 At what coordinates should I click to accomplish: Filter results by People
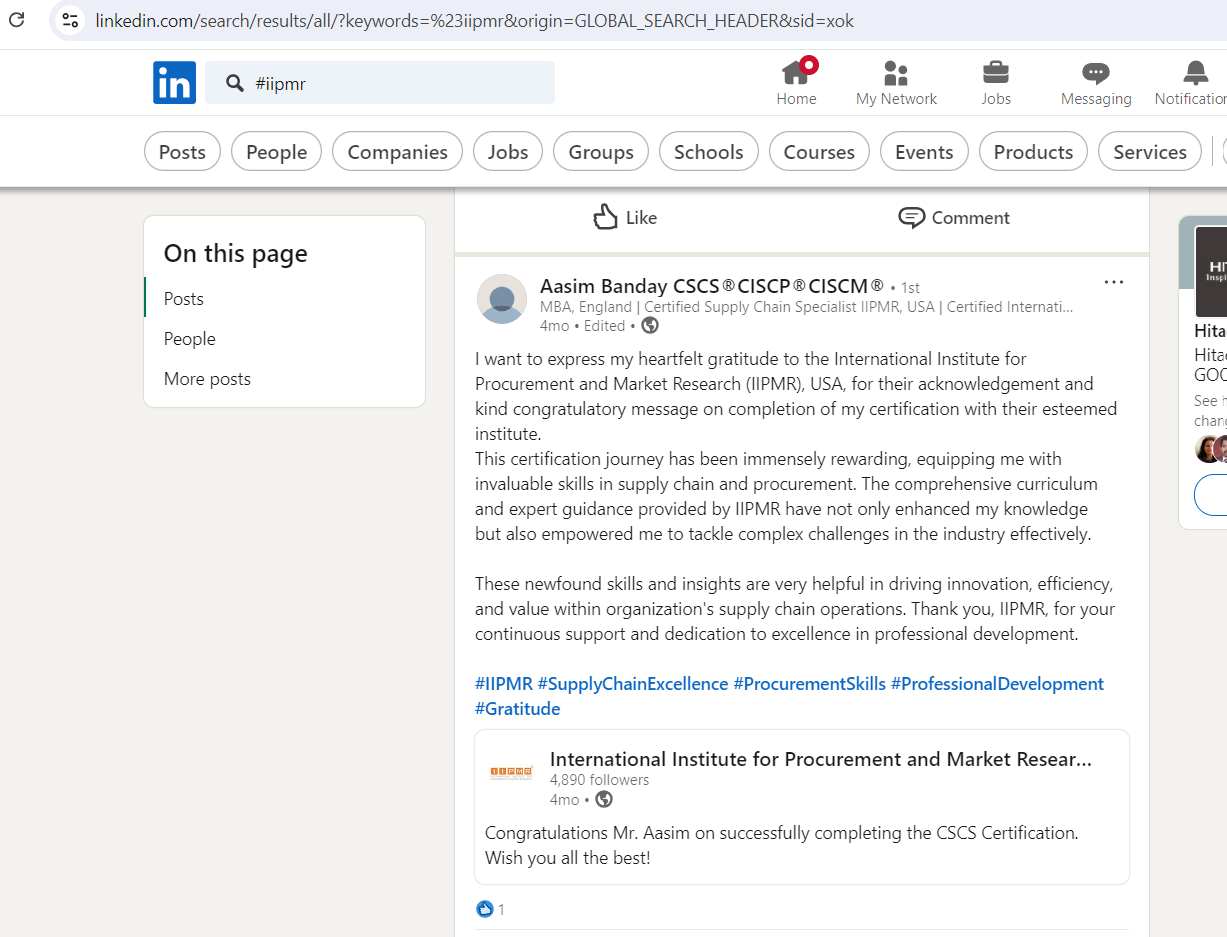pyautogui.click(x=276, y=152)
